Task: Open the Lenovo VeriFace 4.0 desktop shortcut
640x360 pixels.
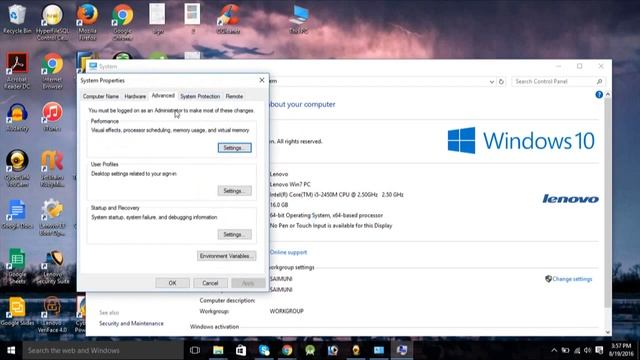Action: click(x=52, y=314)
